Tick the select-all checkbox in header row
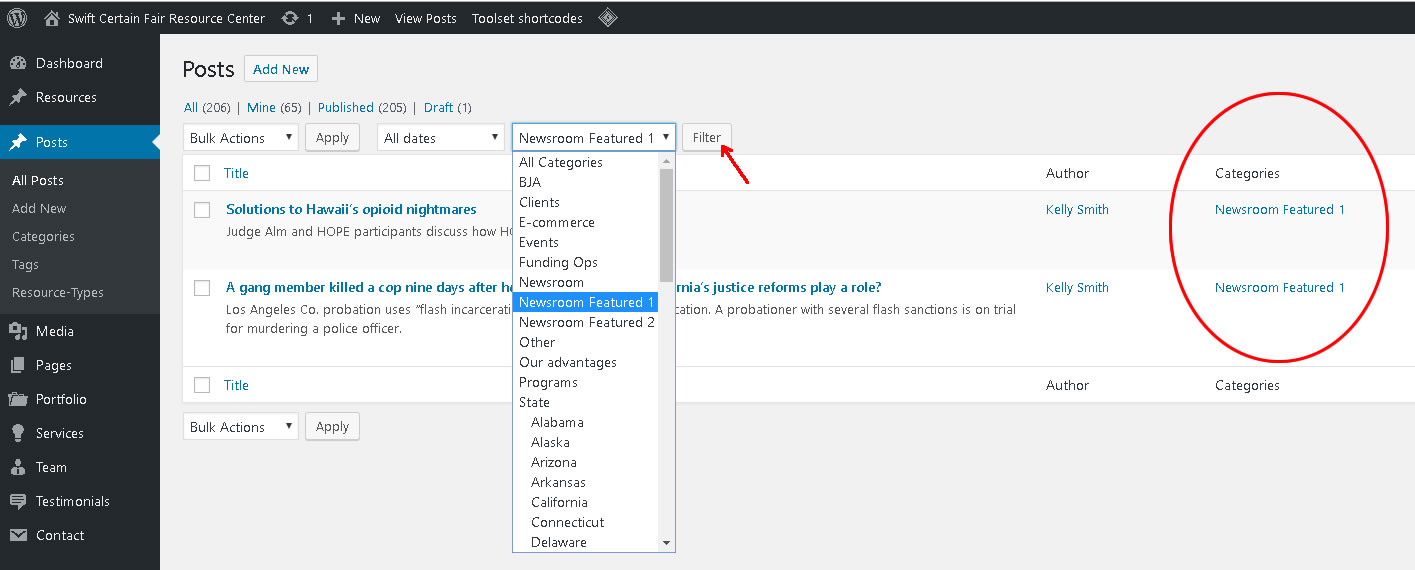 tap(202, 173)
